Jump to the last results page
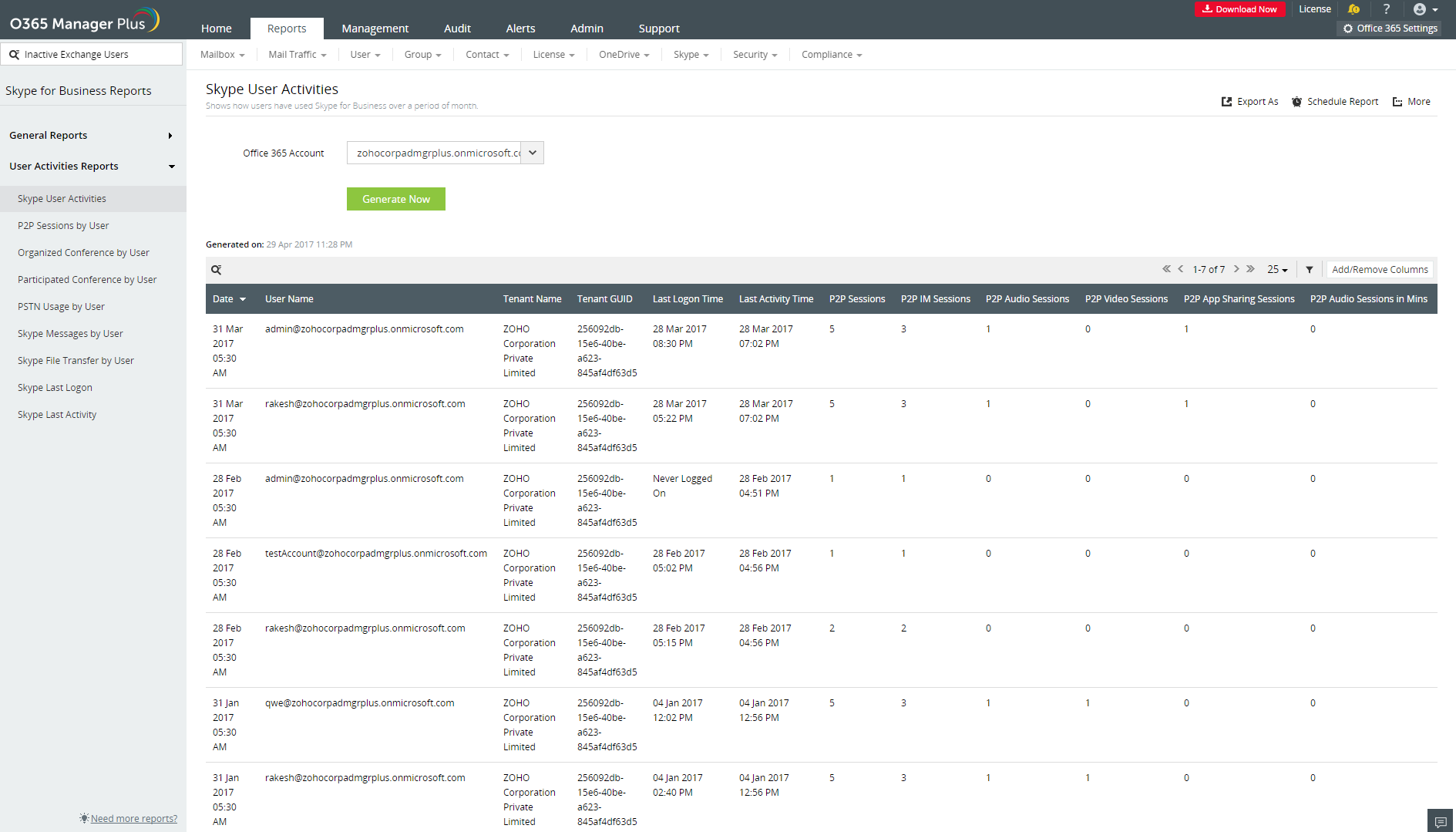1456x832 pixels. click(x=1250, y=269)
